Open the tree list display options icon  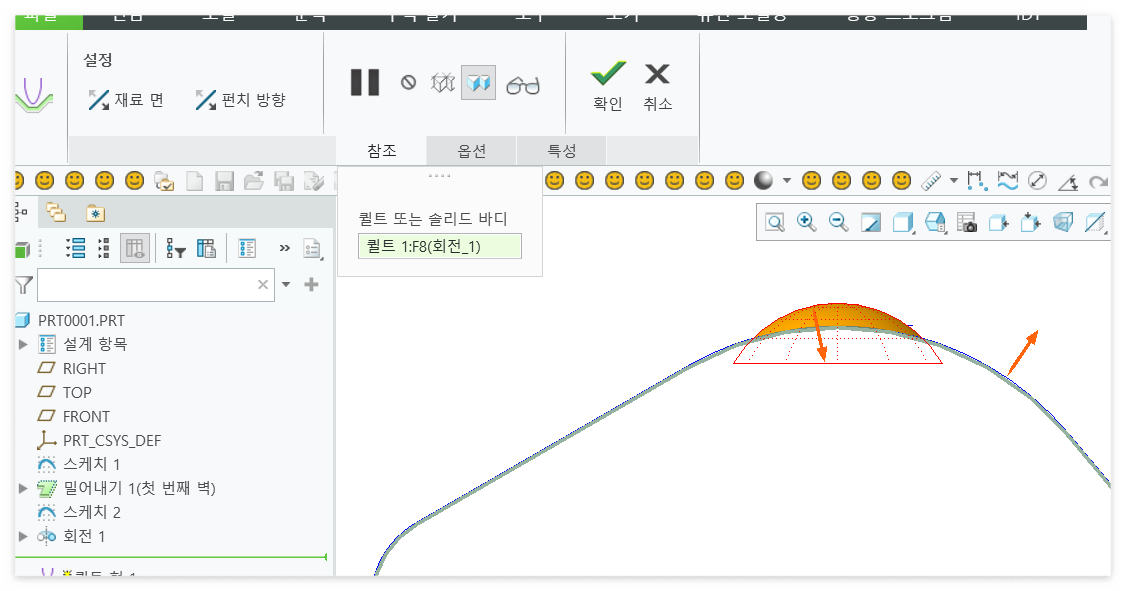coord(75,248)
